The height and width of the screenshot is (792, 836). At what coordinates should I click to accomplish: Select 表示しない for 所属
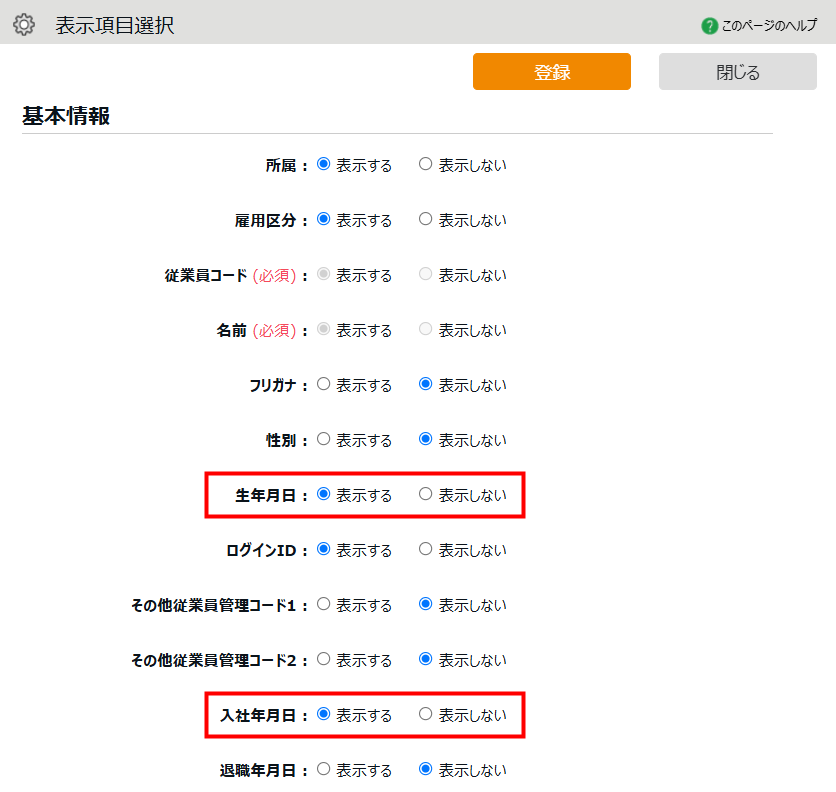[425, 164]
